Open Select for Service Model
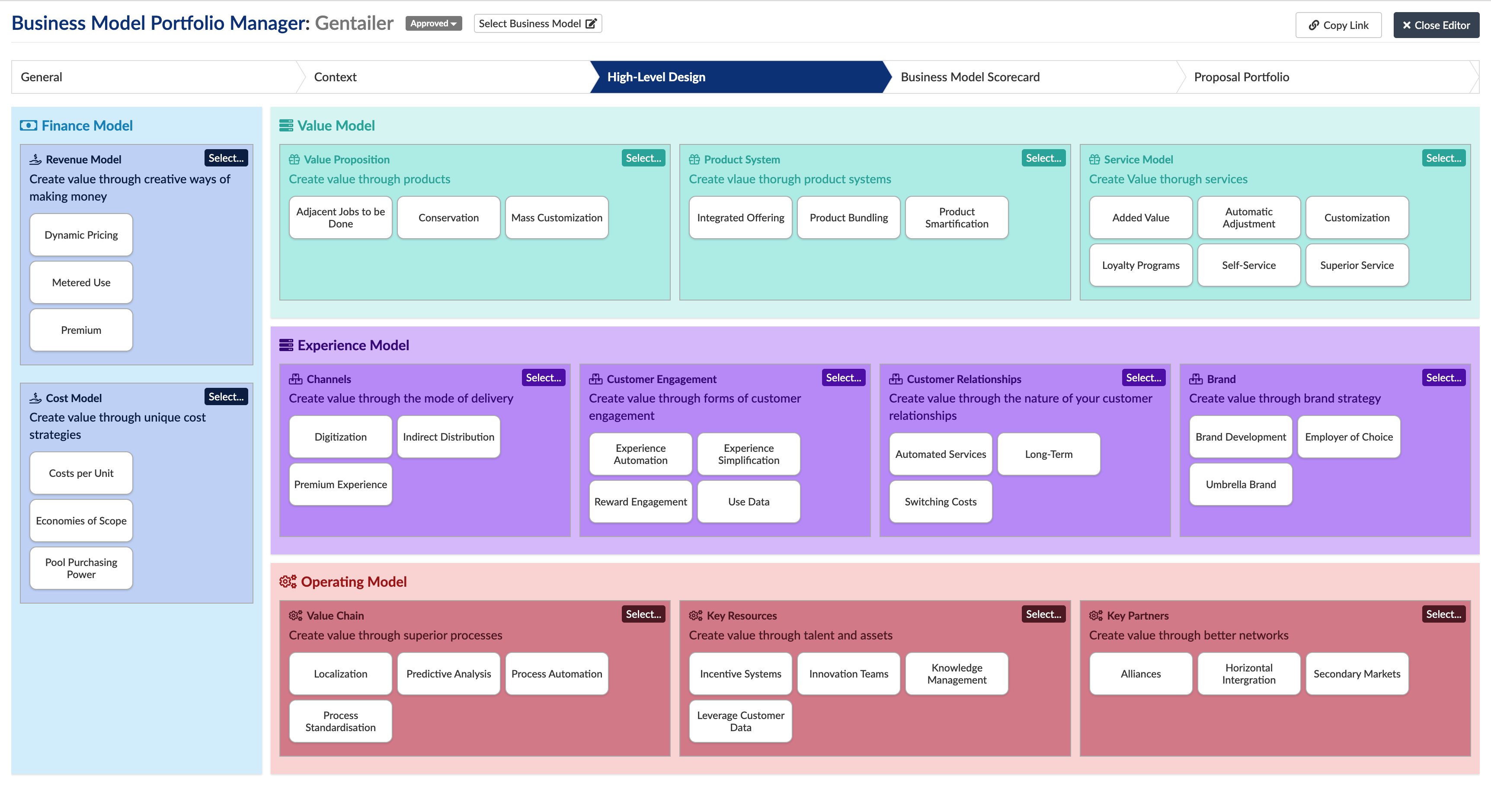 pyautogui.click(x=1443, y=158)
